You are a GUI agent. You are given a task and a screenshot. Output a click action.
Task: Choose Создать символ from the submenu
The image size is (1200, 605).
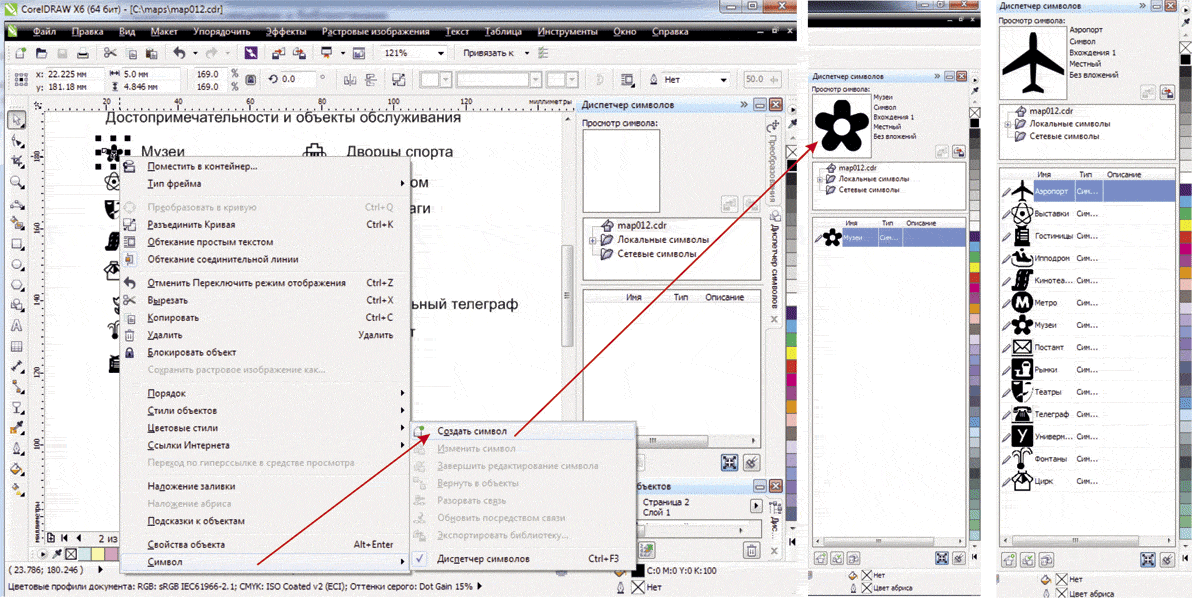click(x=472, y=431)
